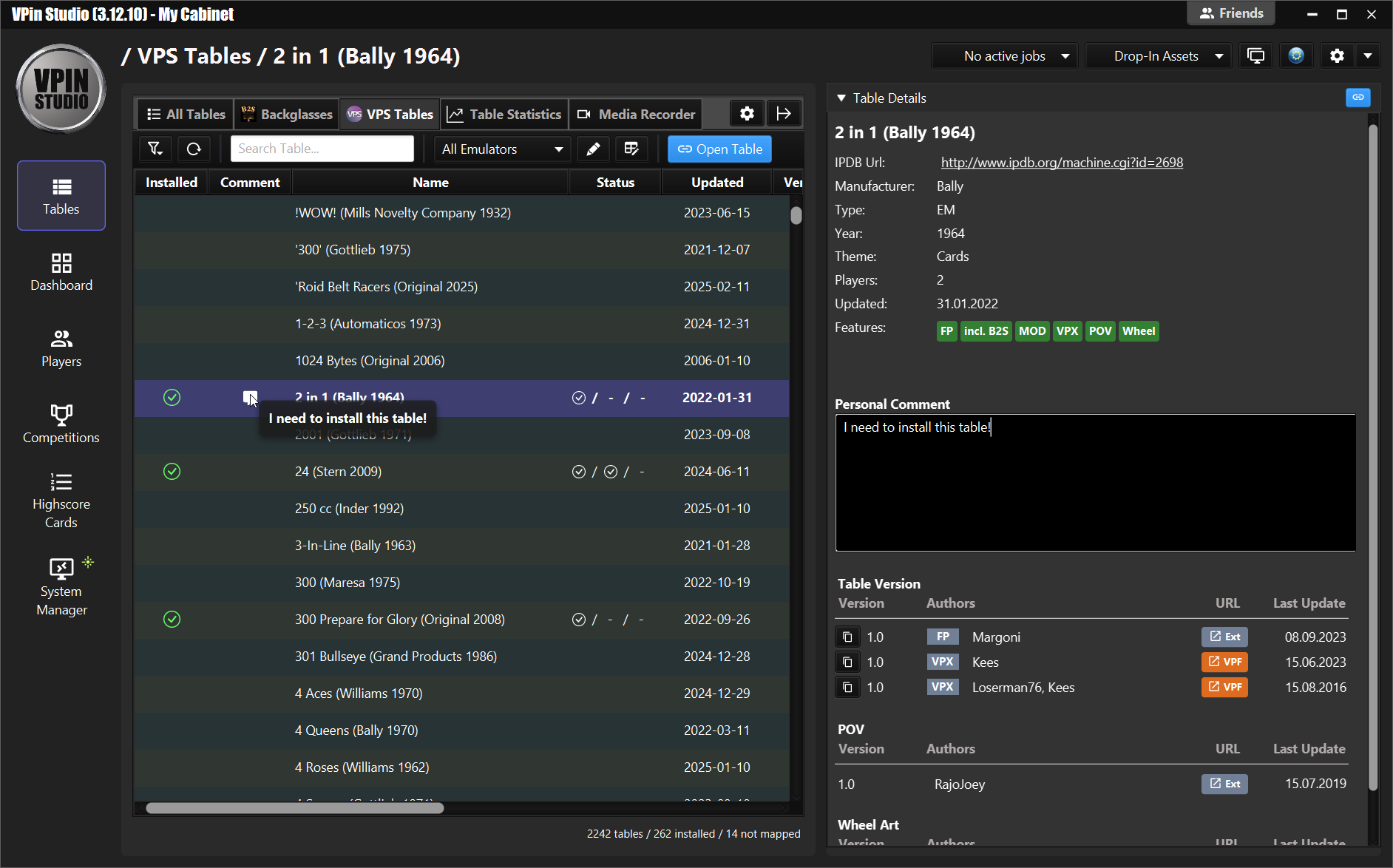Open header menu dropdown arrow next to gear
Viewport: 1393px width, 868px height.
(x=1368, y=56)
